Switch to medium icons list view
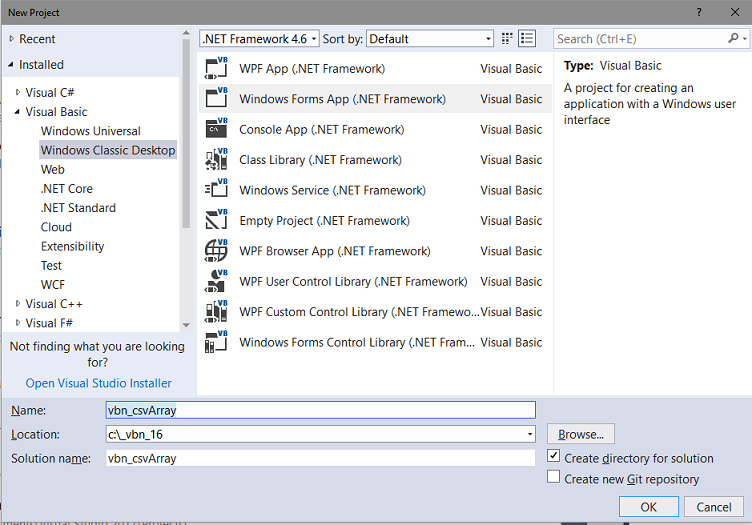Screen dimensions: 752x525 [x=527, y=39]
